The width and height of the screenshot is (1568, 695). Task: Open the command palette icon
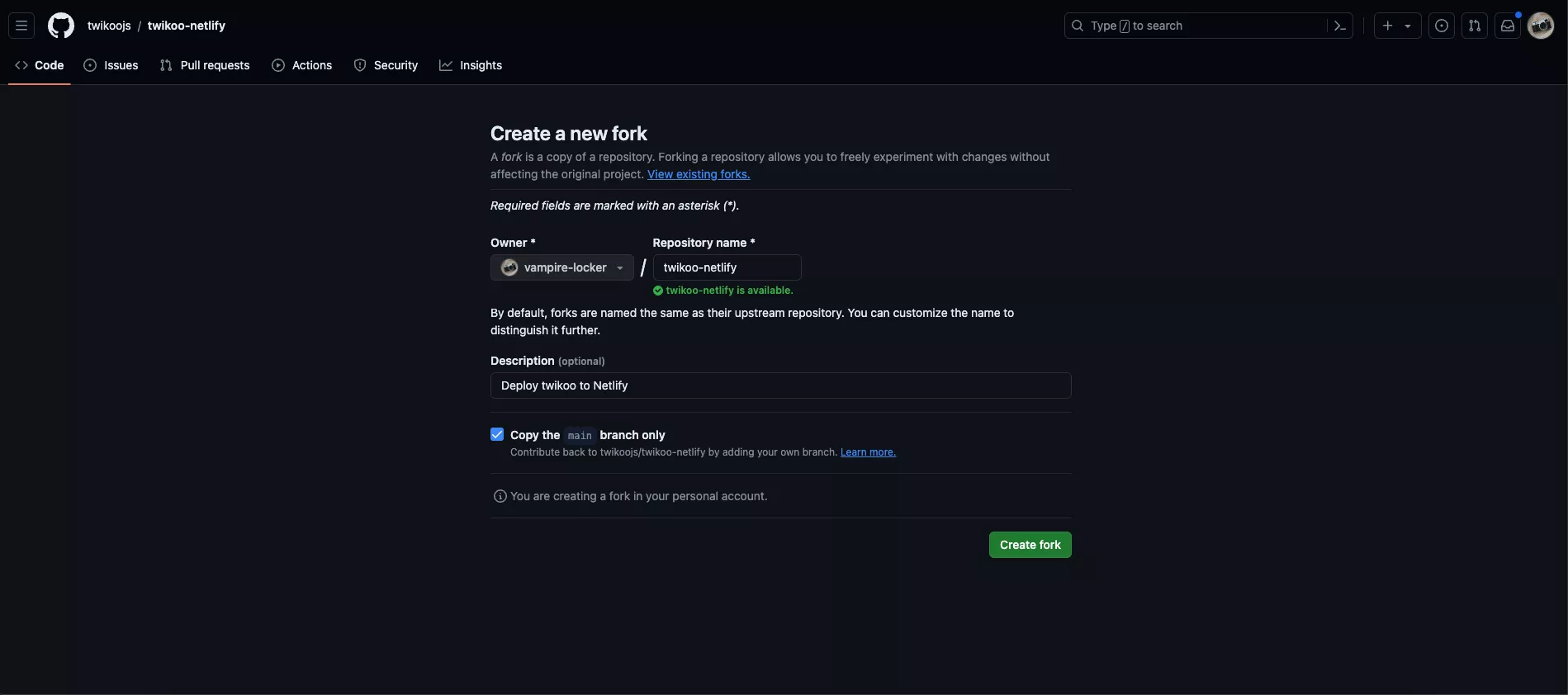pyautogui.click(x=1340, y=26)
